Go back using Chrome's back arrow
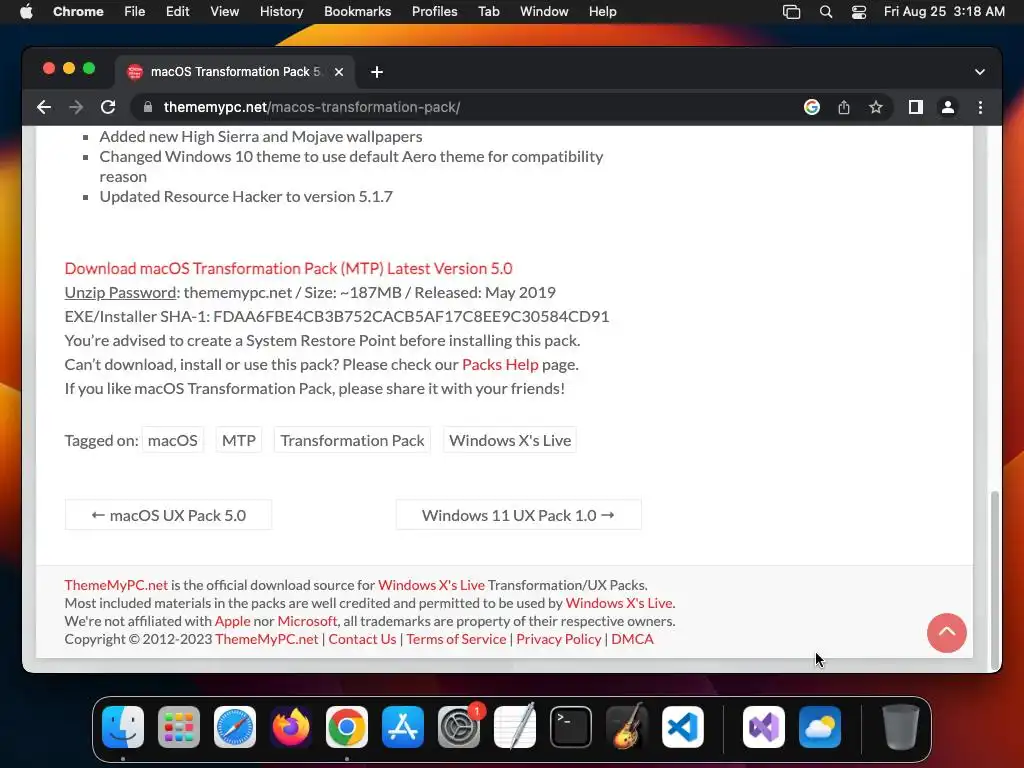Screen dimensions: 1024x768 click(x=44, y=107)
